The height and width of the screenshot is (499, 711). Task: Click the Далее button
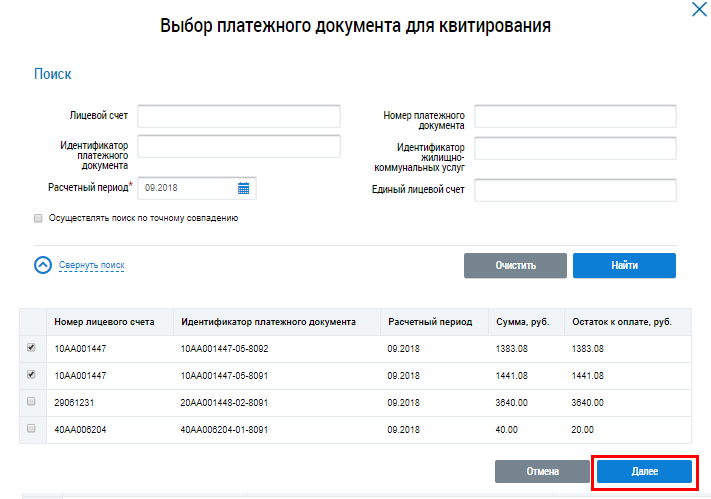pyautogui.click(x=643, y=471)
